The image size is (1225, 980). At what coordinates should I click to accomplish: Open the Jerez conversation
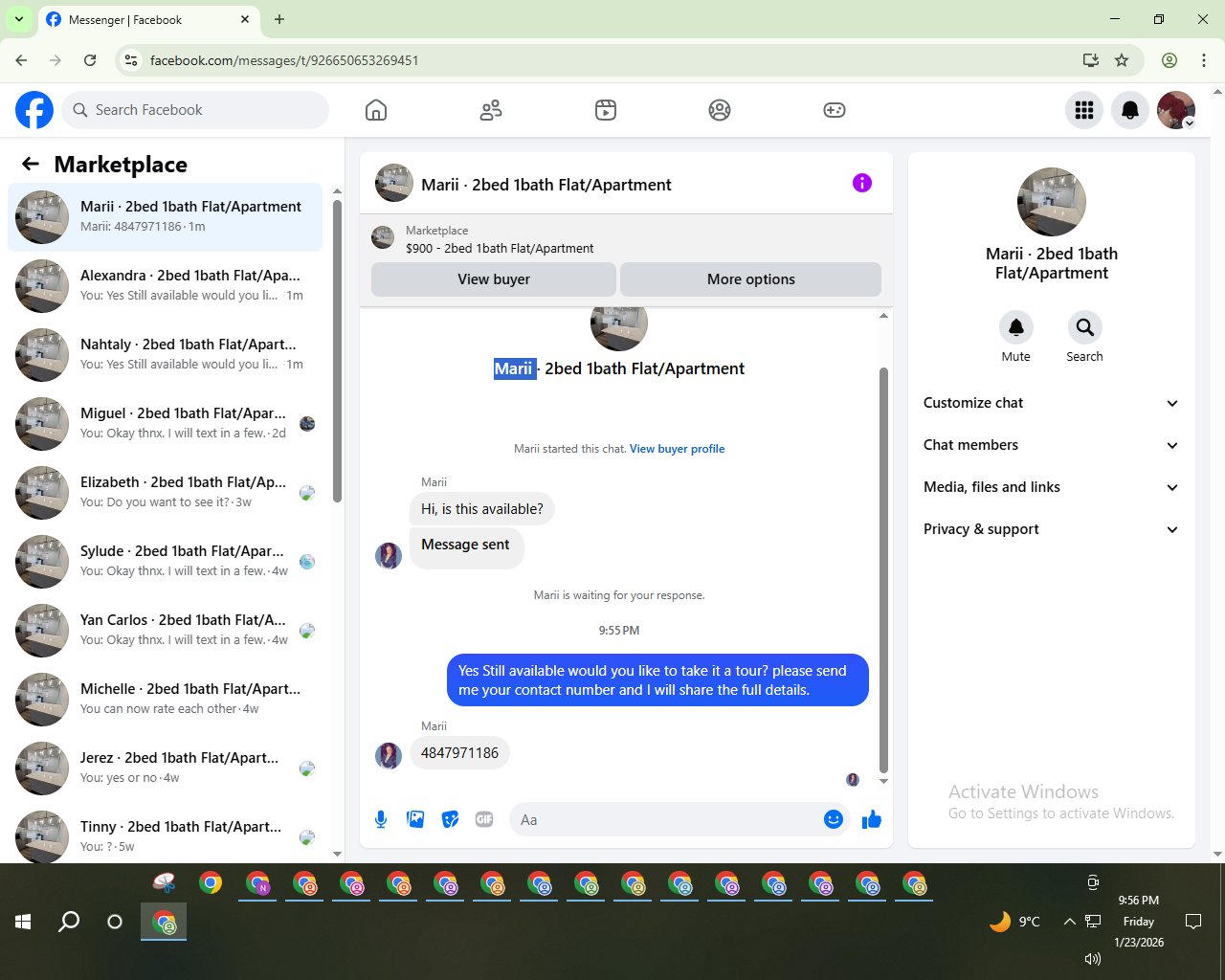(165, 768)
